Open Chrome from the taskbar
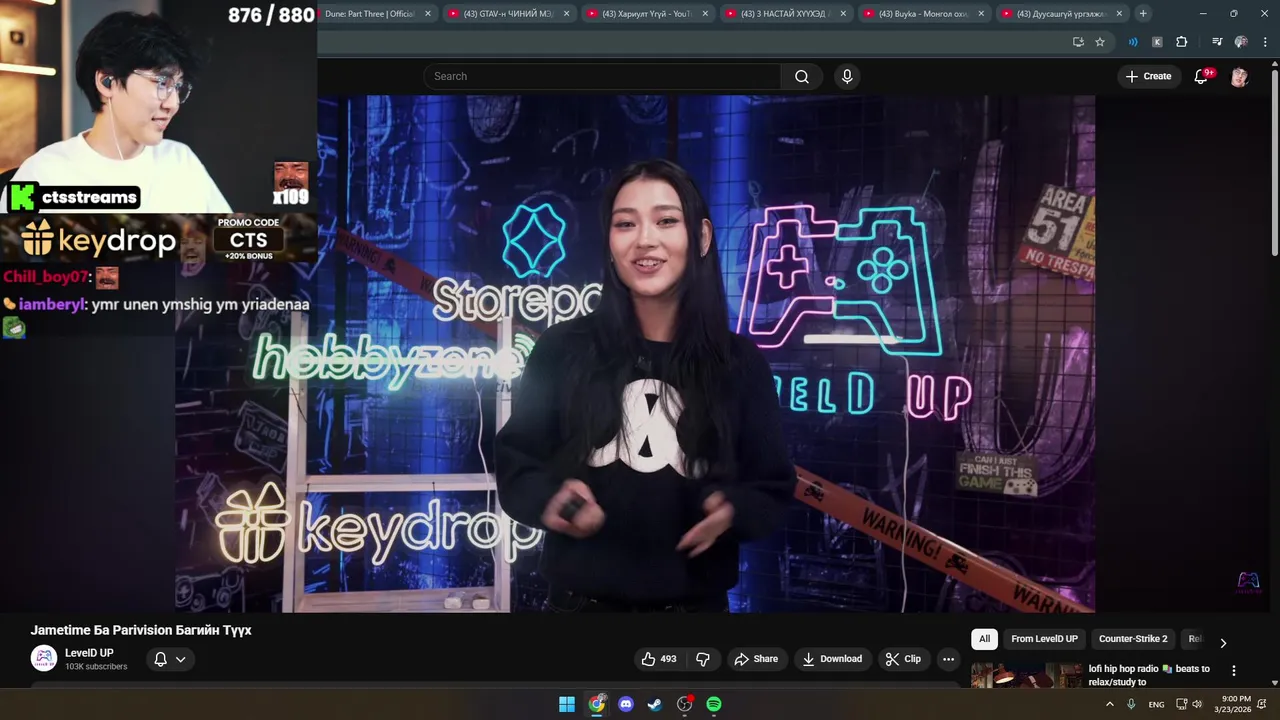The width and height of the screenshot is (1280, 720). [x=597, y=704]
